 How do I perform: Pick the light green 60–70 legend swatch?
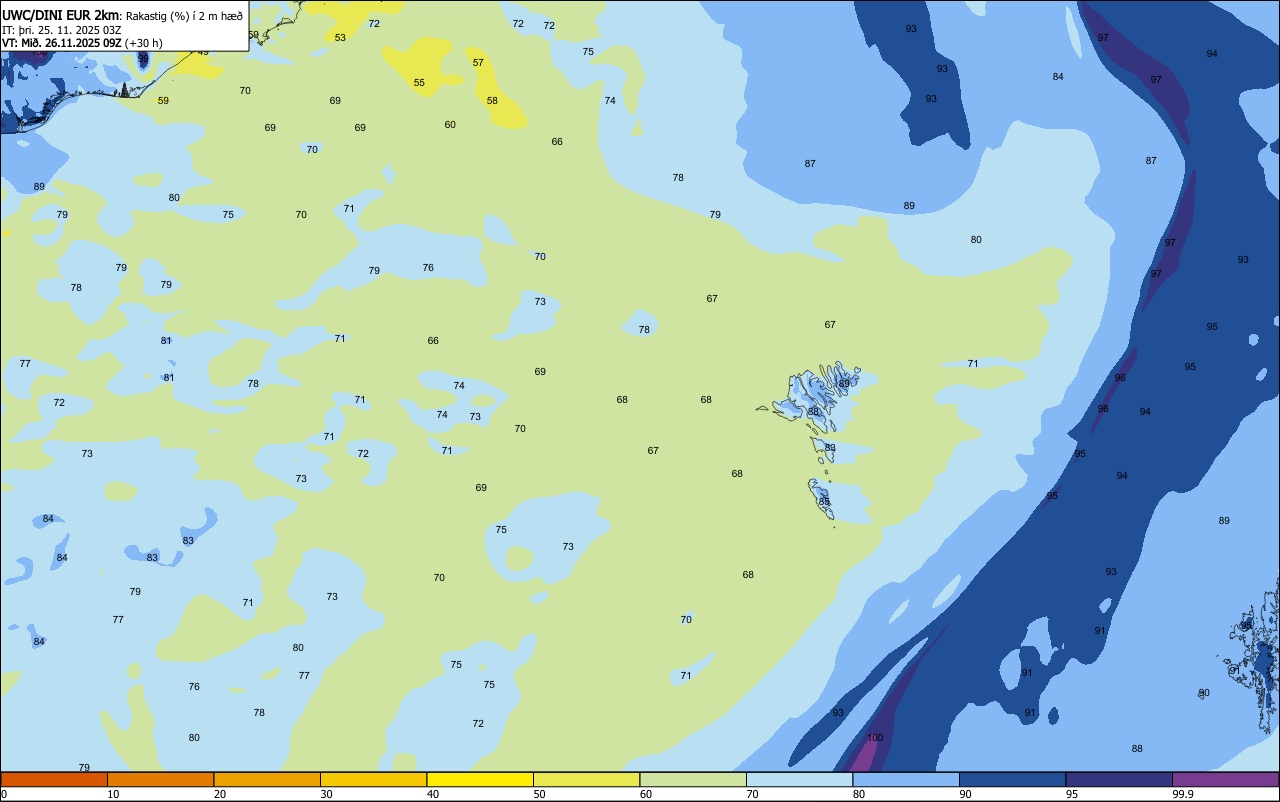click(x=693, y=779)
